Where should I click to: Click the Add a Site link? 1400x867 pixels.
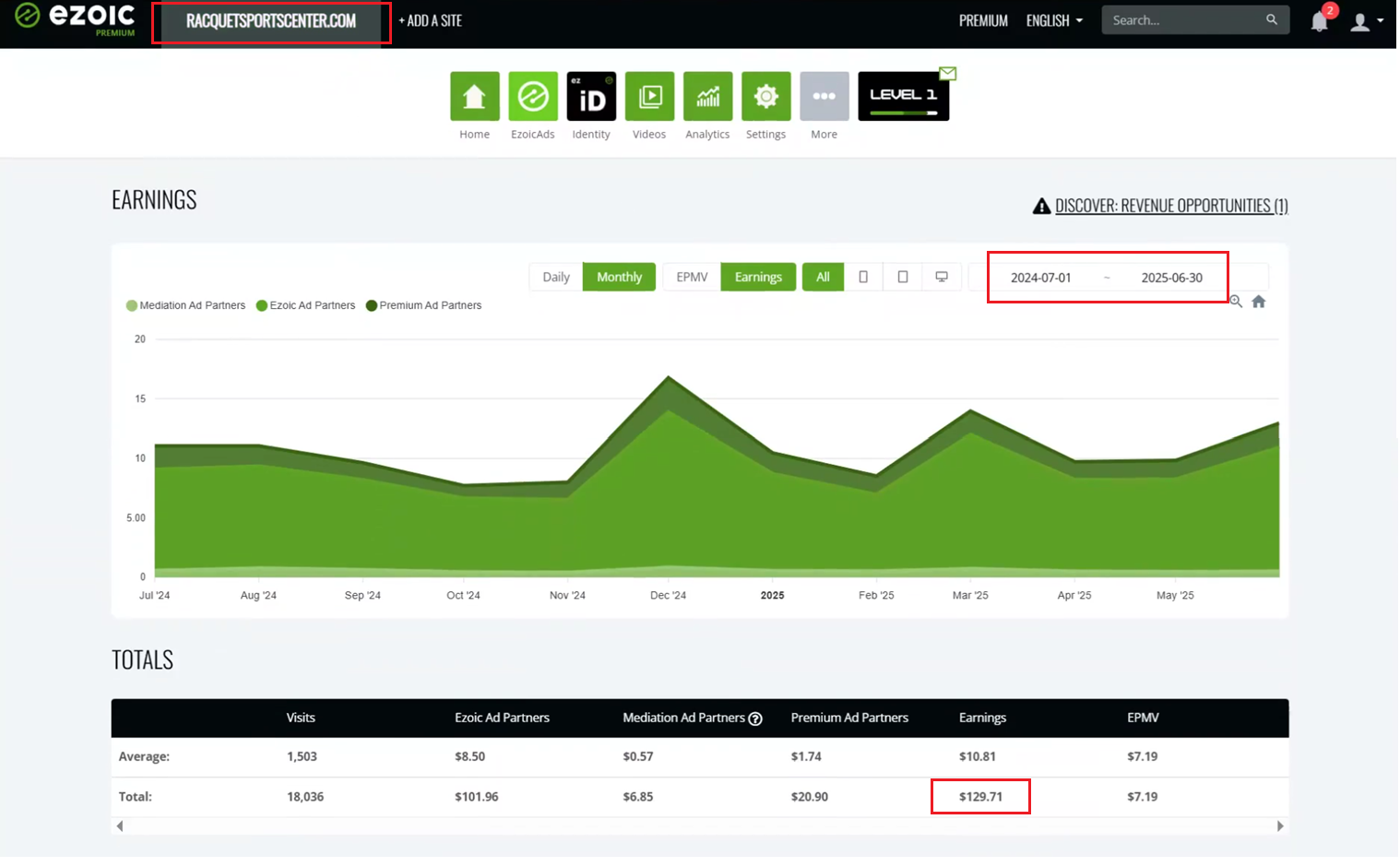430,20
